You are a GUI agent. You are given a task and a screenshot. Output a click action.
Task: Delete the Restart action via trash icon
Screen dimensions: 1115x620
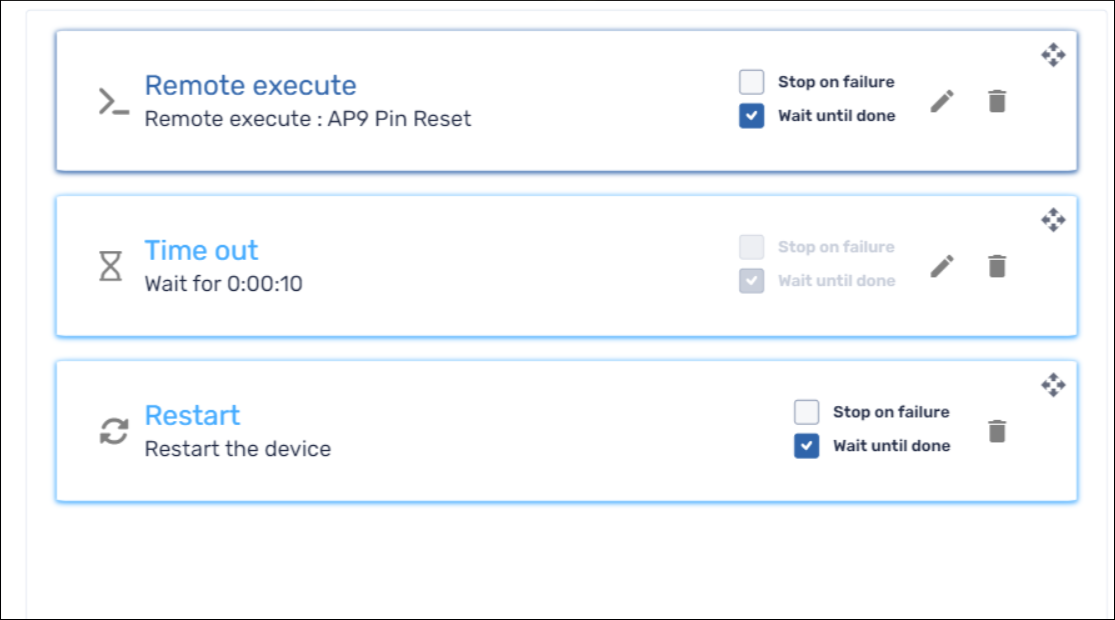click(x=996, y=431)
